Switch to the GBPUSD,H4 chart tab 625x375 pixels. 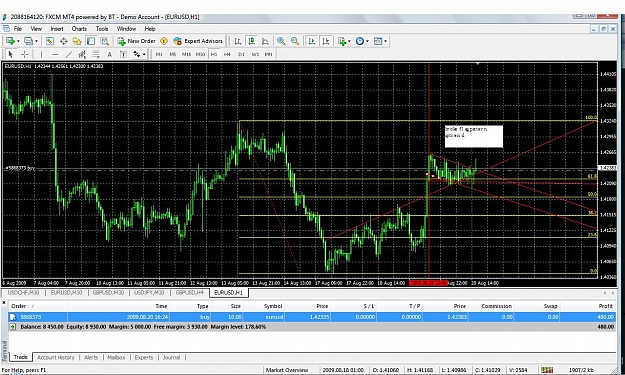[190, 293]
